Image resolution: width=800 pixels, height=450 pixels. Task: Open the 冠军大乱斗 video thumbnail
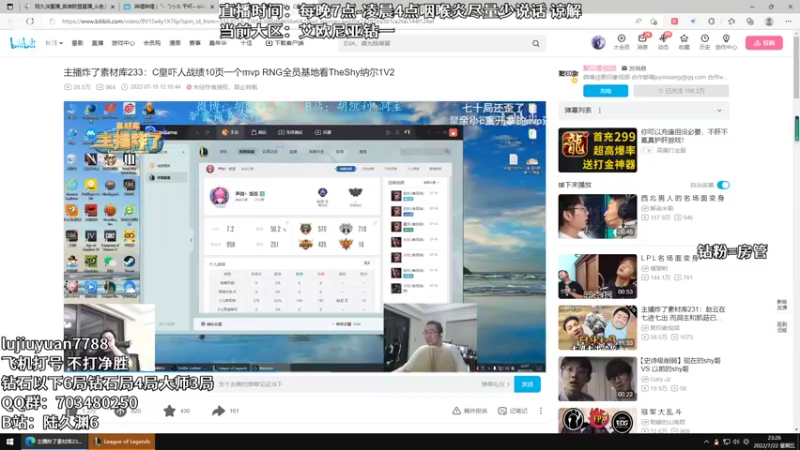[x=597, y=420]
